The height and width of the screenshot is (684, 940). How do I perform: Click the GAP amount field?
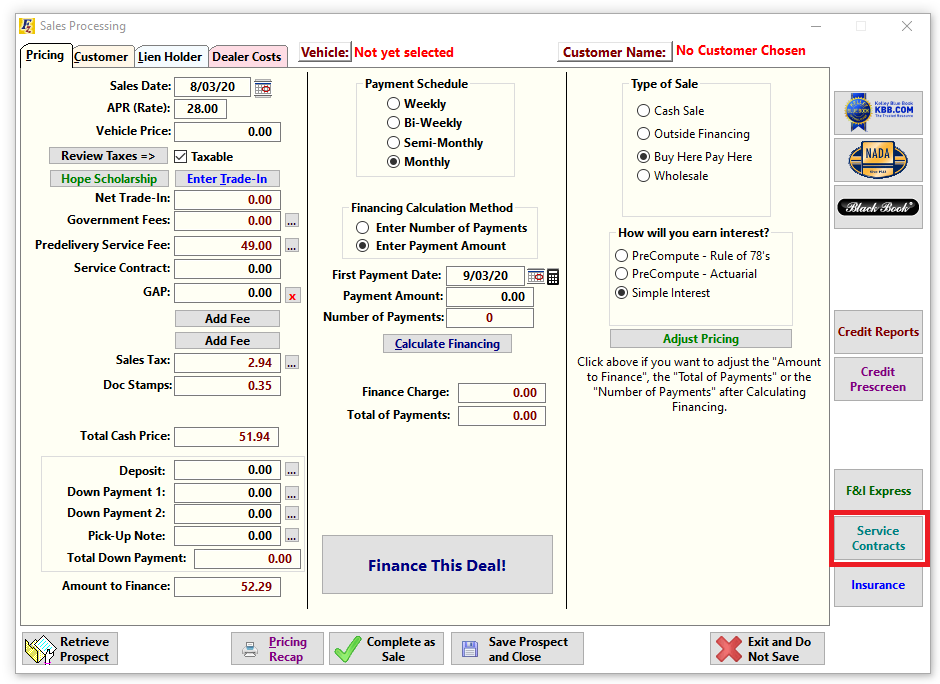tap(227, 293)
